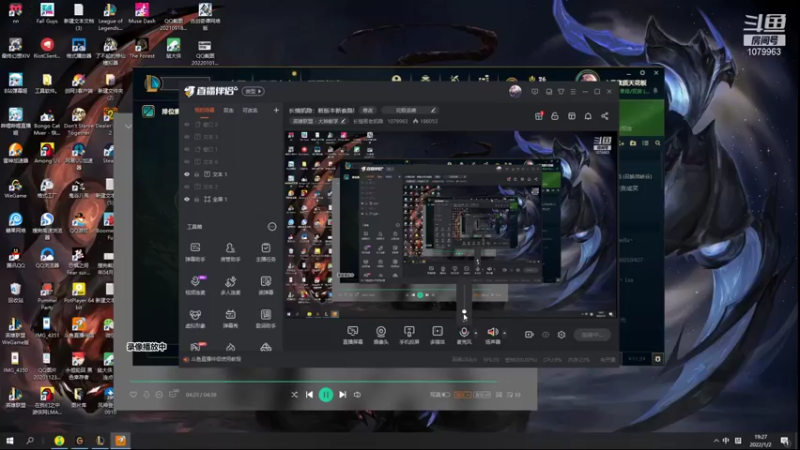Select the active orange scene tab
Viewport: 800px width, 450px height.
click(204, 110)
